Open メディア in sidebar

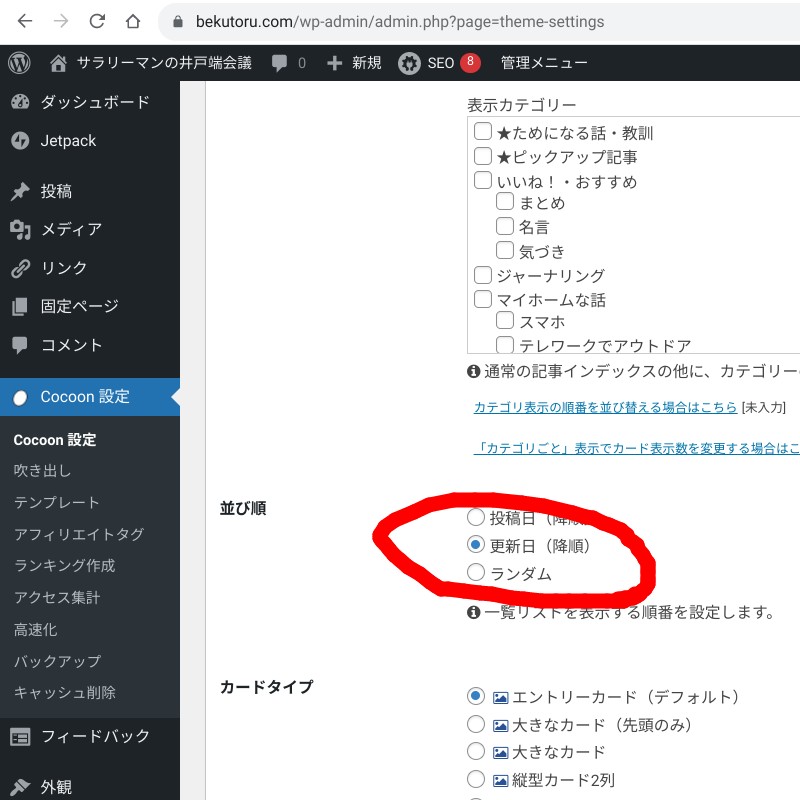click(71, 230)
